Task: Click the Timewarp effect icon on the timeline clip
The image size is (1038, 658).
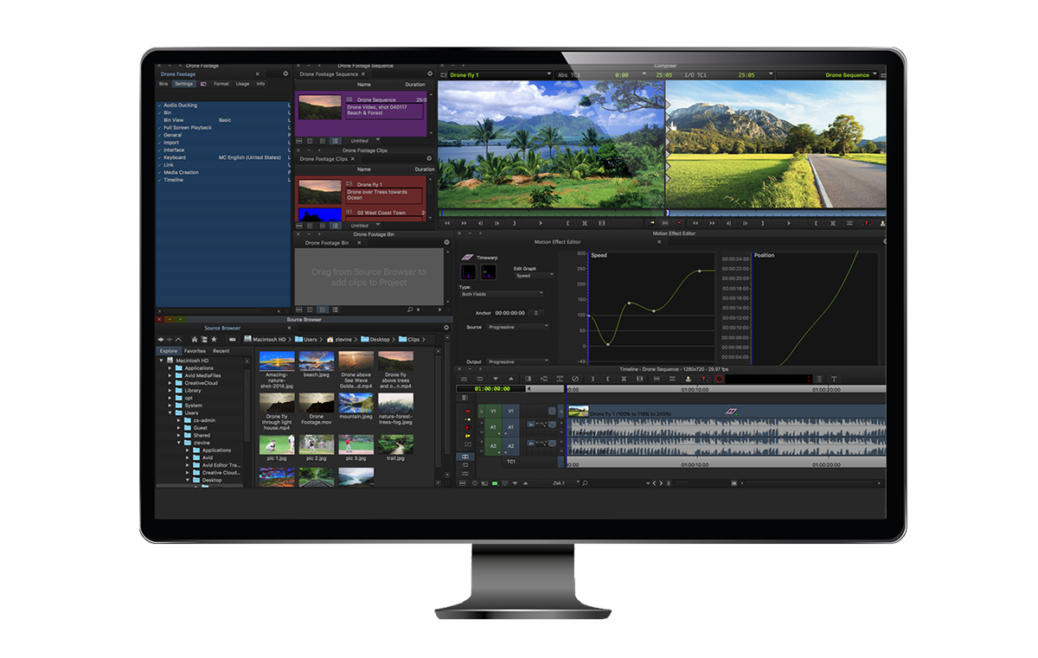Action: point(731,411)
